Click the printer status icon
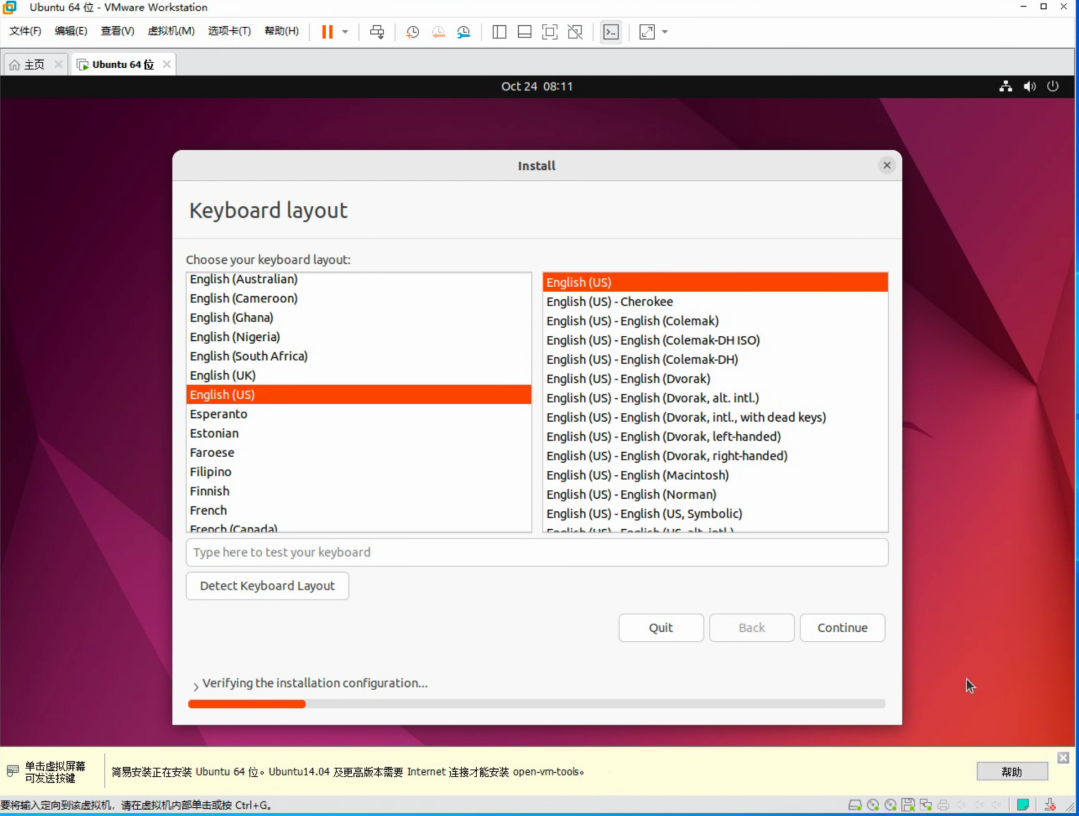The width and height of the screenshot is (1079, 816). 943,805
